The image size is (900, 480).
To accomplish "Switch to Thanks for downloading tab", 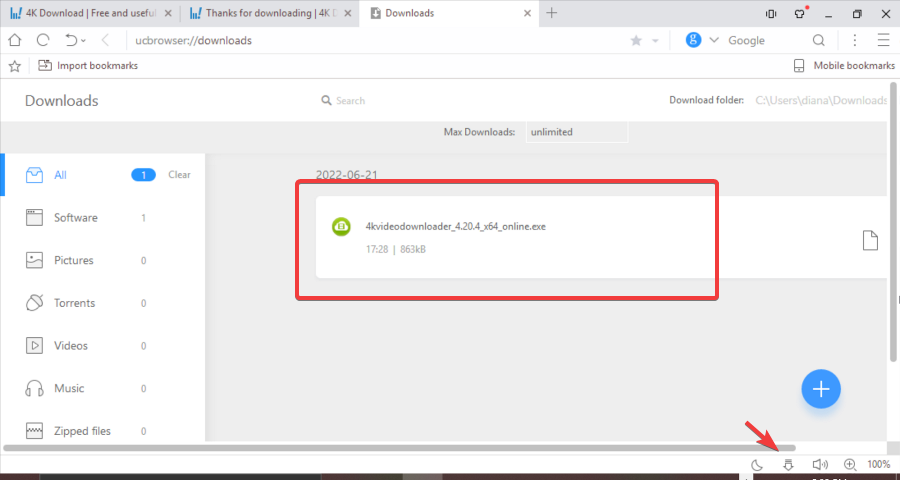I will click(270, 13).
